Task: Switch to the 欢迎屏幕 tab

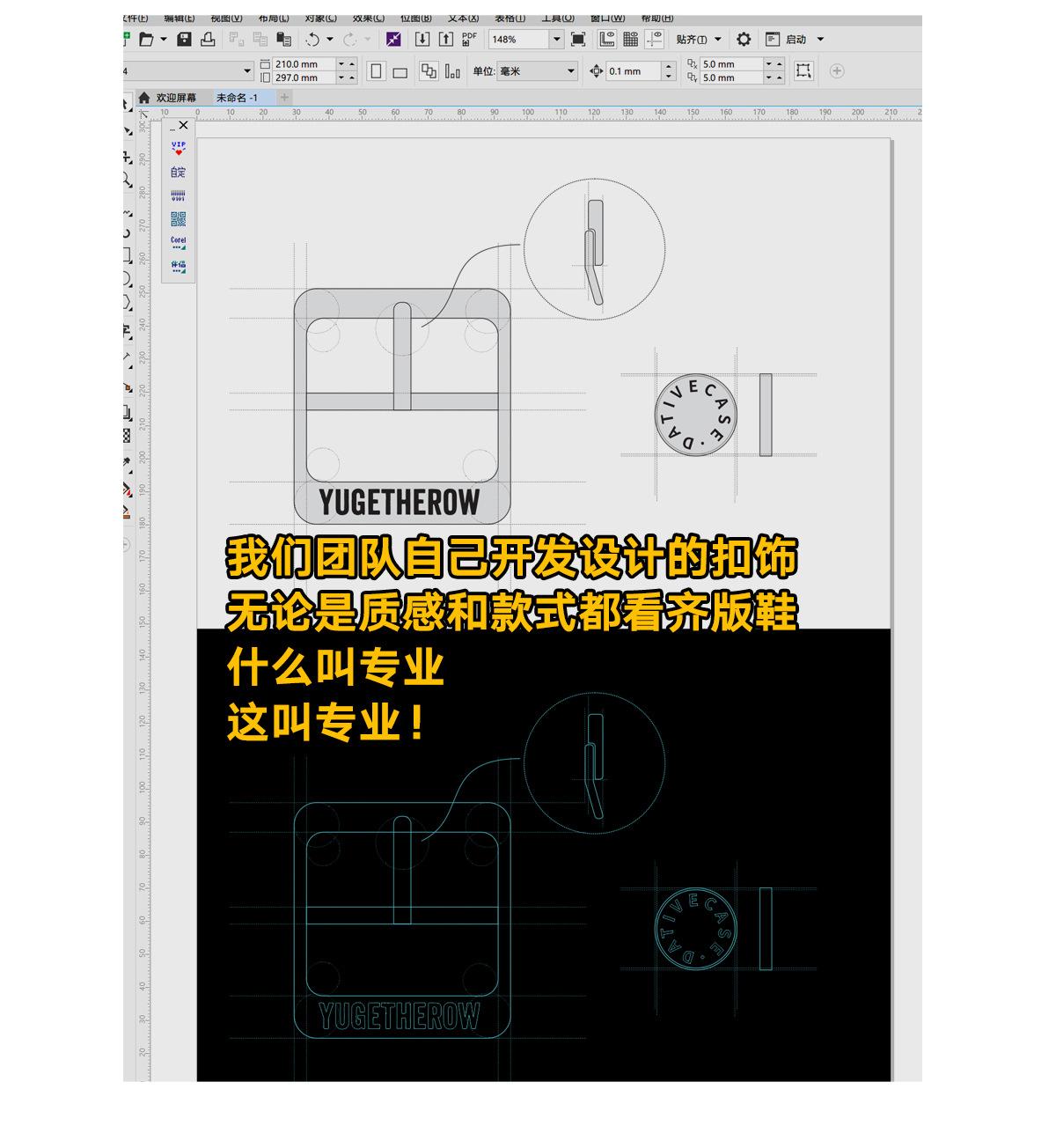Action: tap(176, 98)
